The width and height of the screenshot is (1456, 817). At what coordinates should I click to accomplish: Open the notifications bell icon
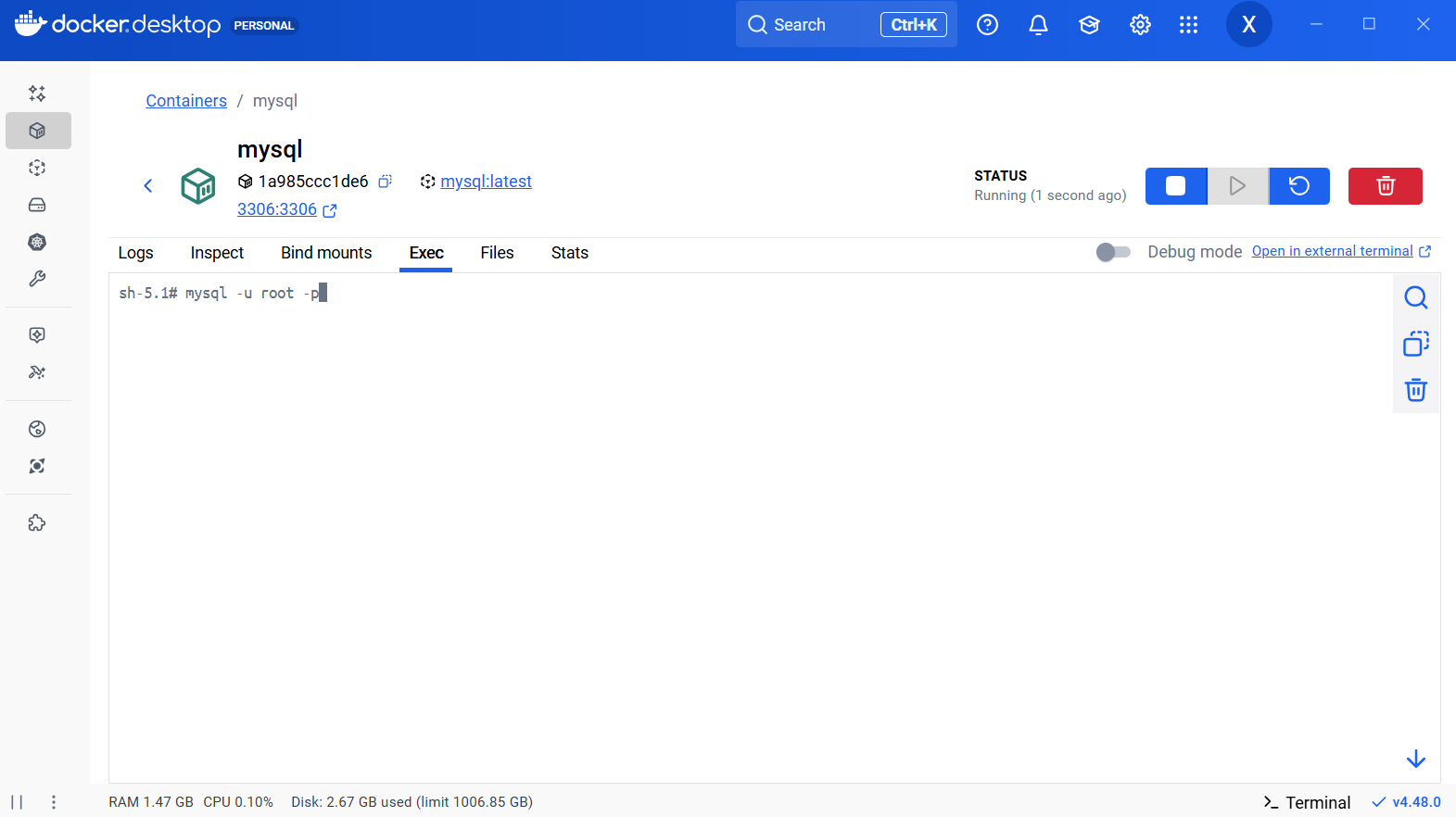[1039, 25]
